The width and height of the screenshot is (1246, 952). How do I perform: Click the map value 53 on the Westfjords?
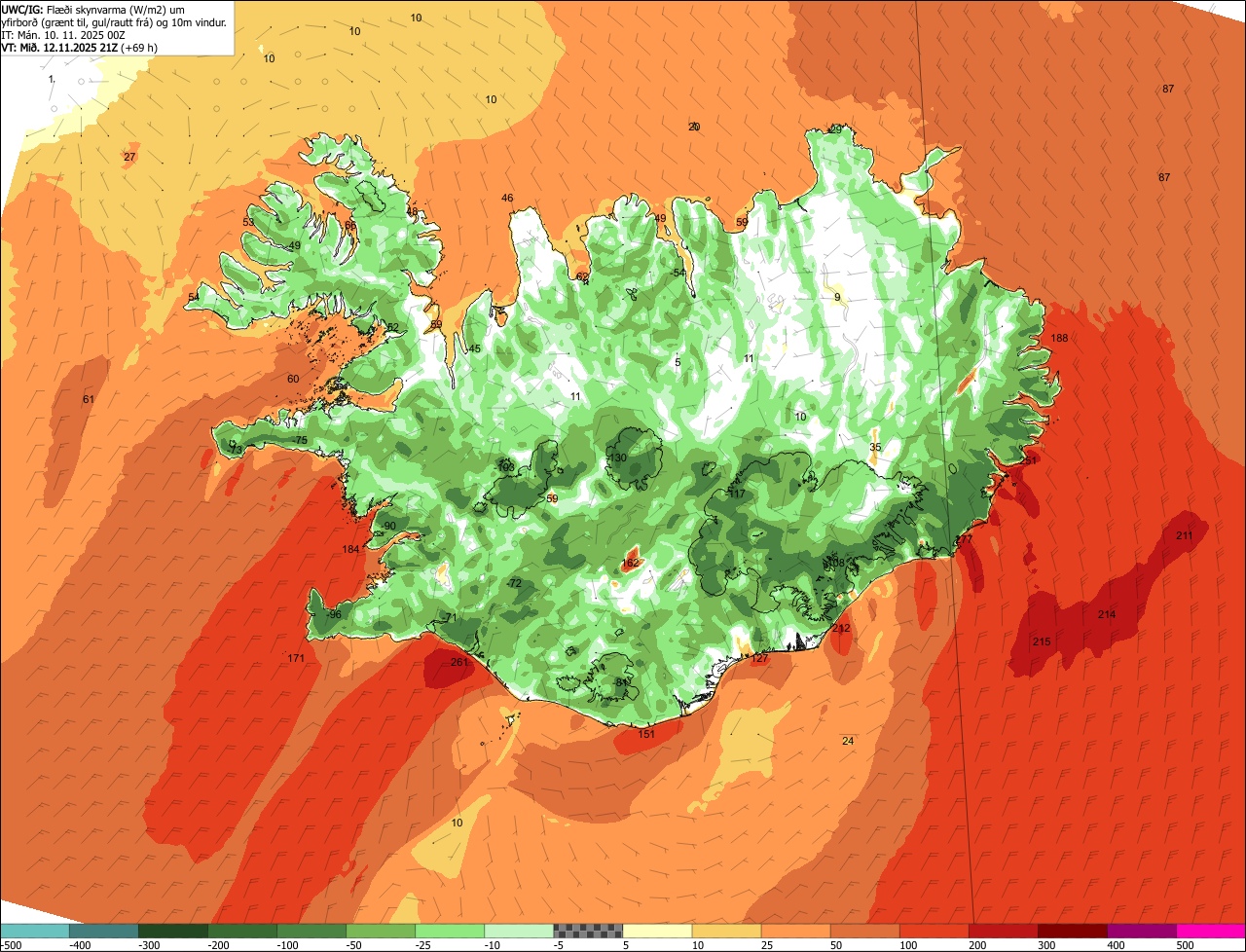point(248,222)
